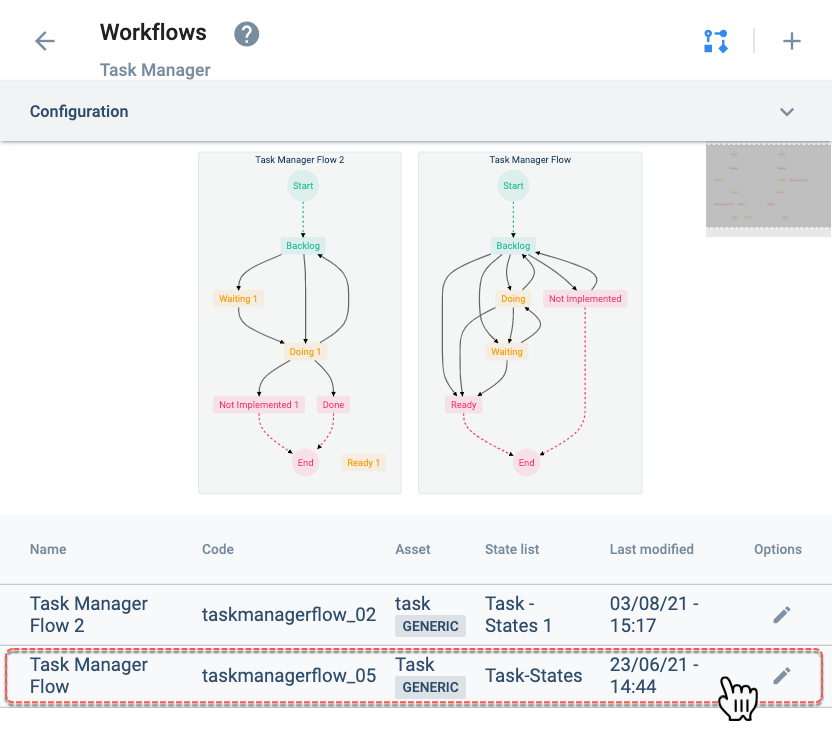Select the Waiting state node

tap(507, 352)
